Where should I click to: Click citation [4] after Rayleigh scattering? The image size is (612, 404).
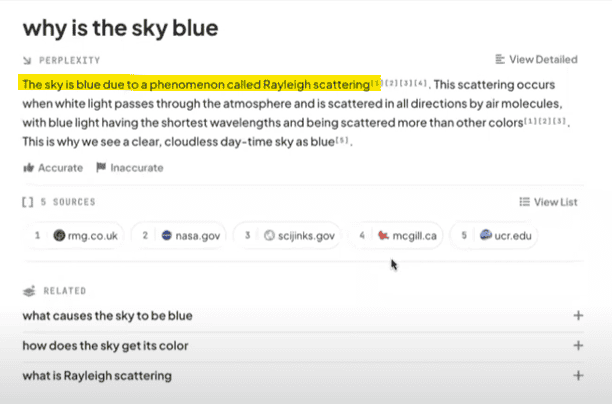(x=420, y=83)
